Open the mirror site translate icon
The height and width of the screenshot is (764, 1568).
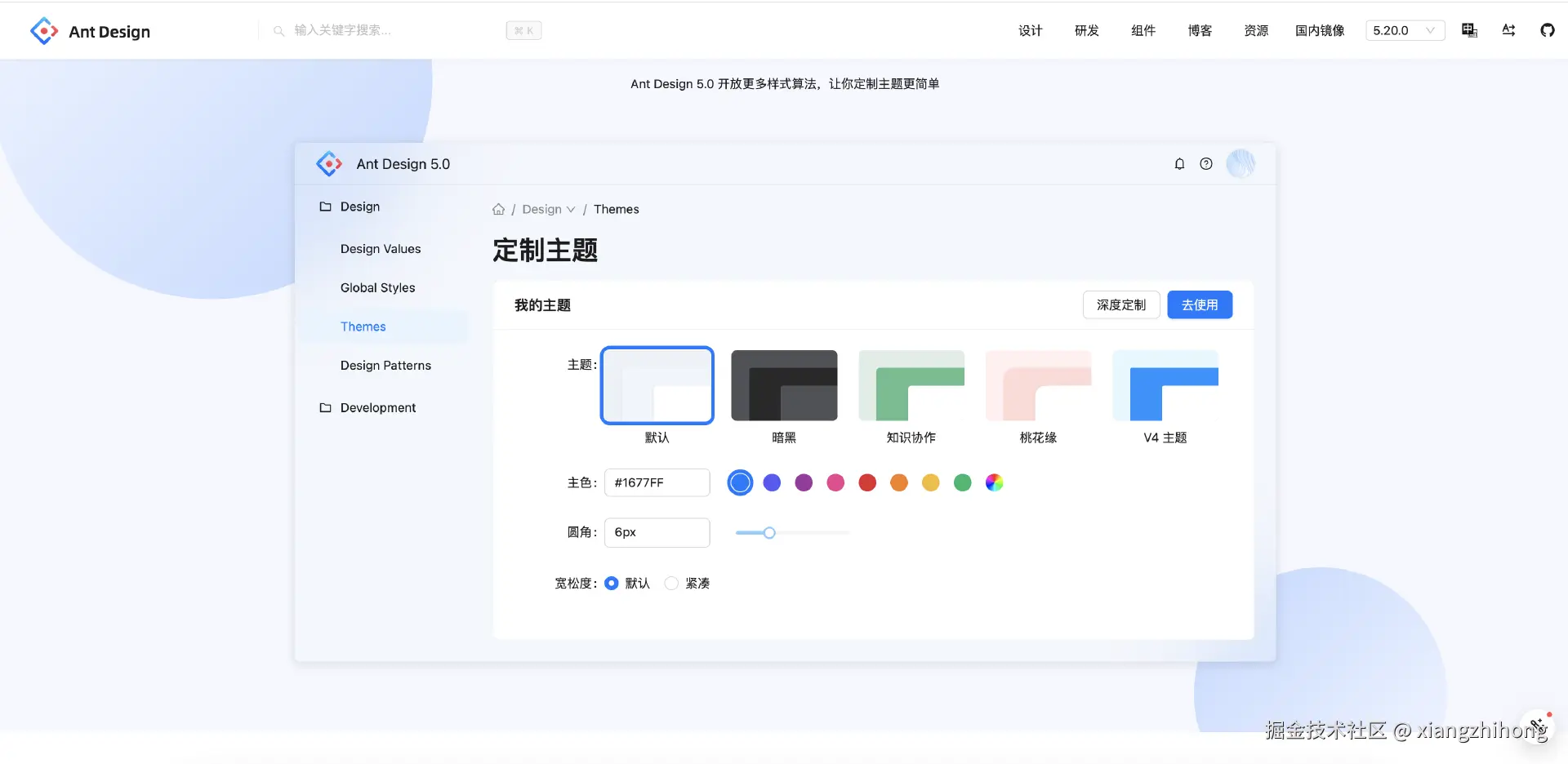[1469, 30]
